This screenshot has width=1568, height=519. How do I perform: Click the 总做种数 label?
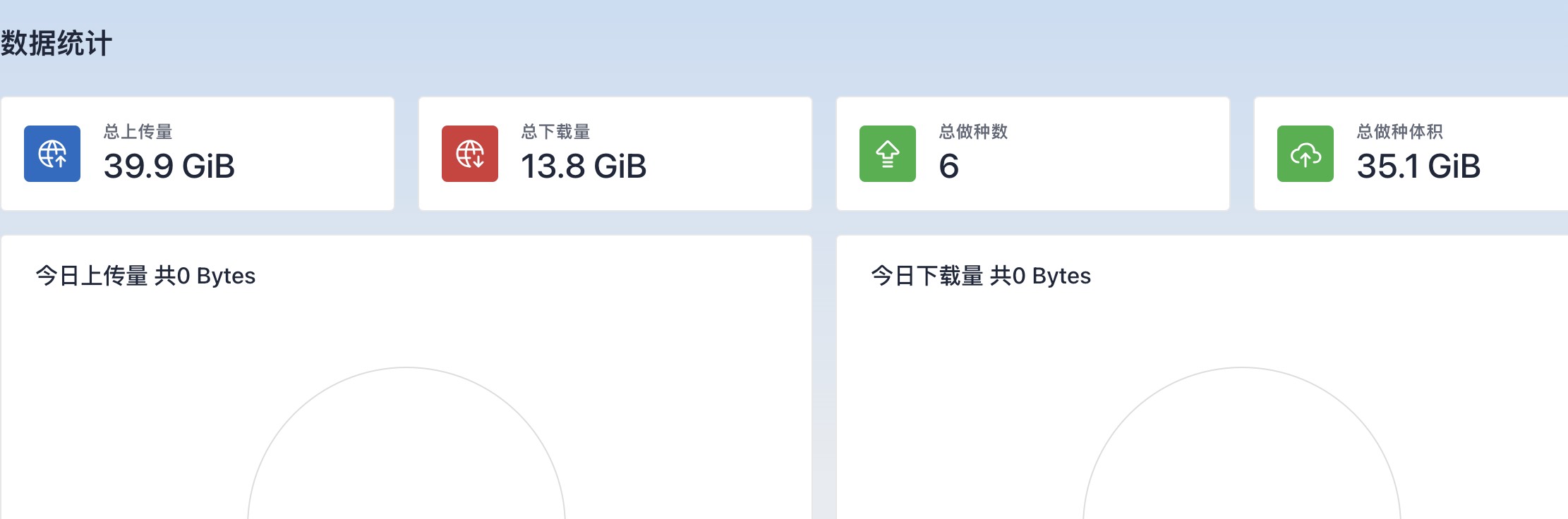coord(974,132)
